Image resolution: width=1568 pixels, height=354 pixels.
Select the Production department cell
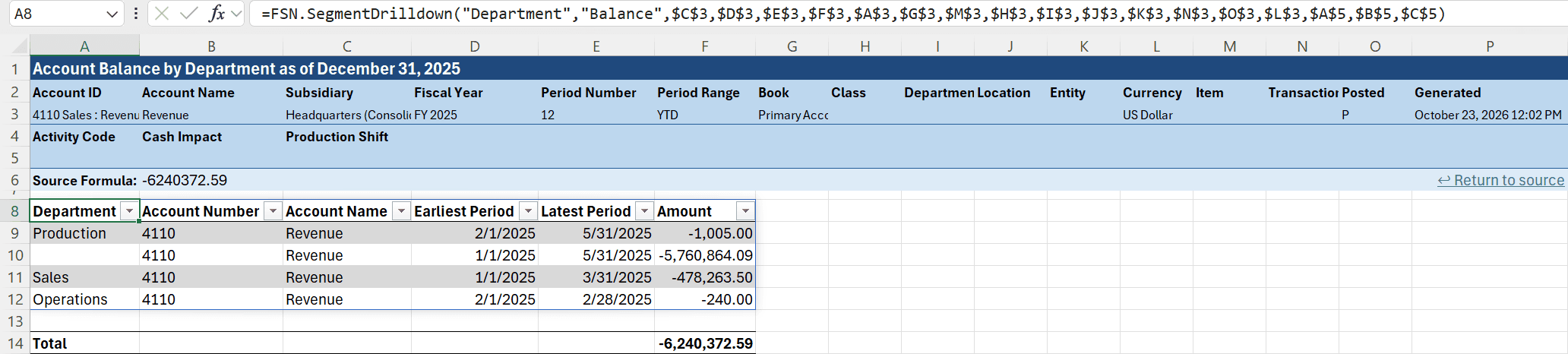coord(84,233)
